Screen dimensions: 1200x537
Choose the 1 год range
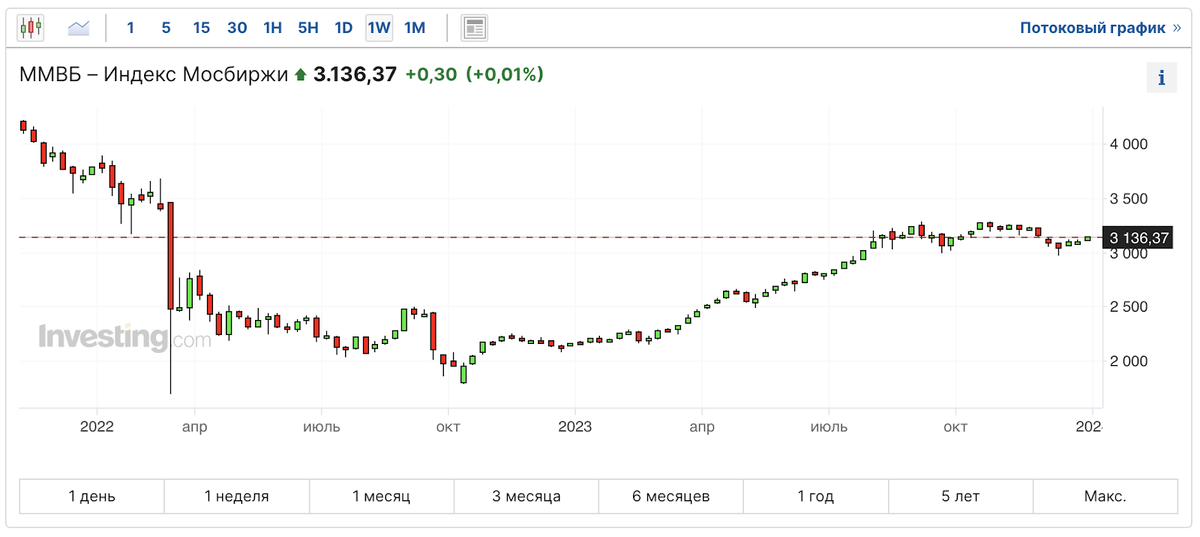(x=816, y=496)
